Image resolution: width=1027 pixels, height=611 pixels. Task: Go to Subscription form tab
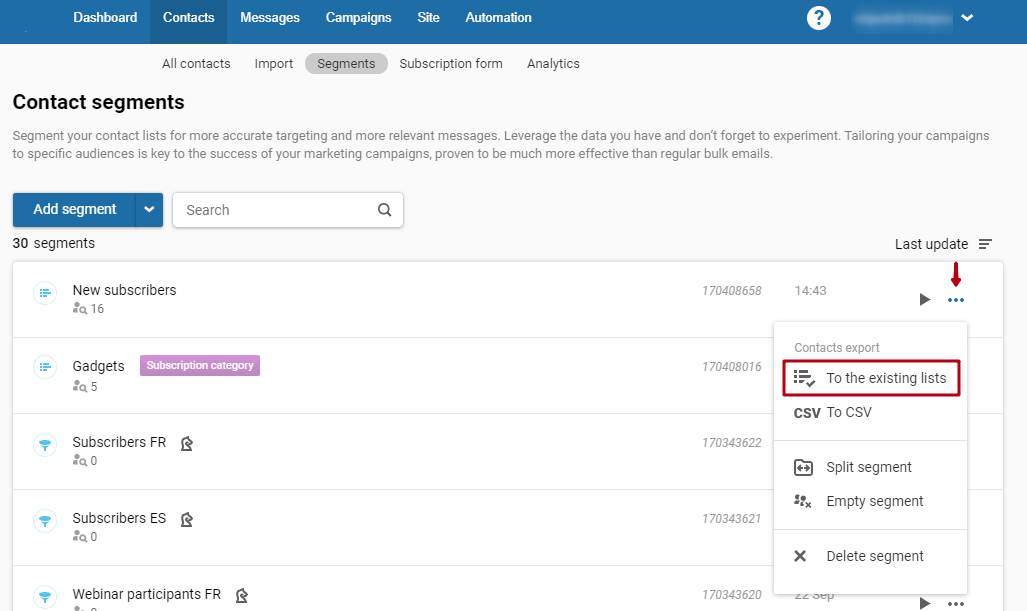pyautogui.click(x=451, y=64)
